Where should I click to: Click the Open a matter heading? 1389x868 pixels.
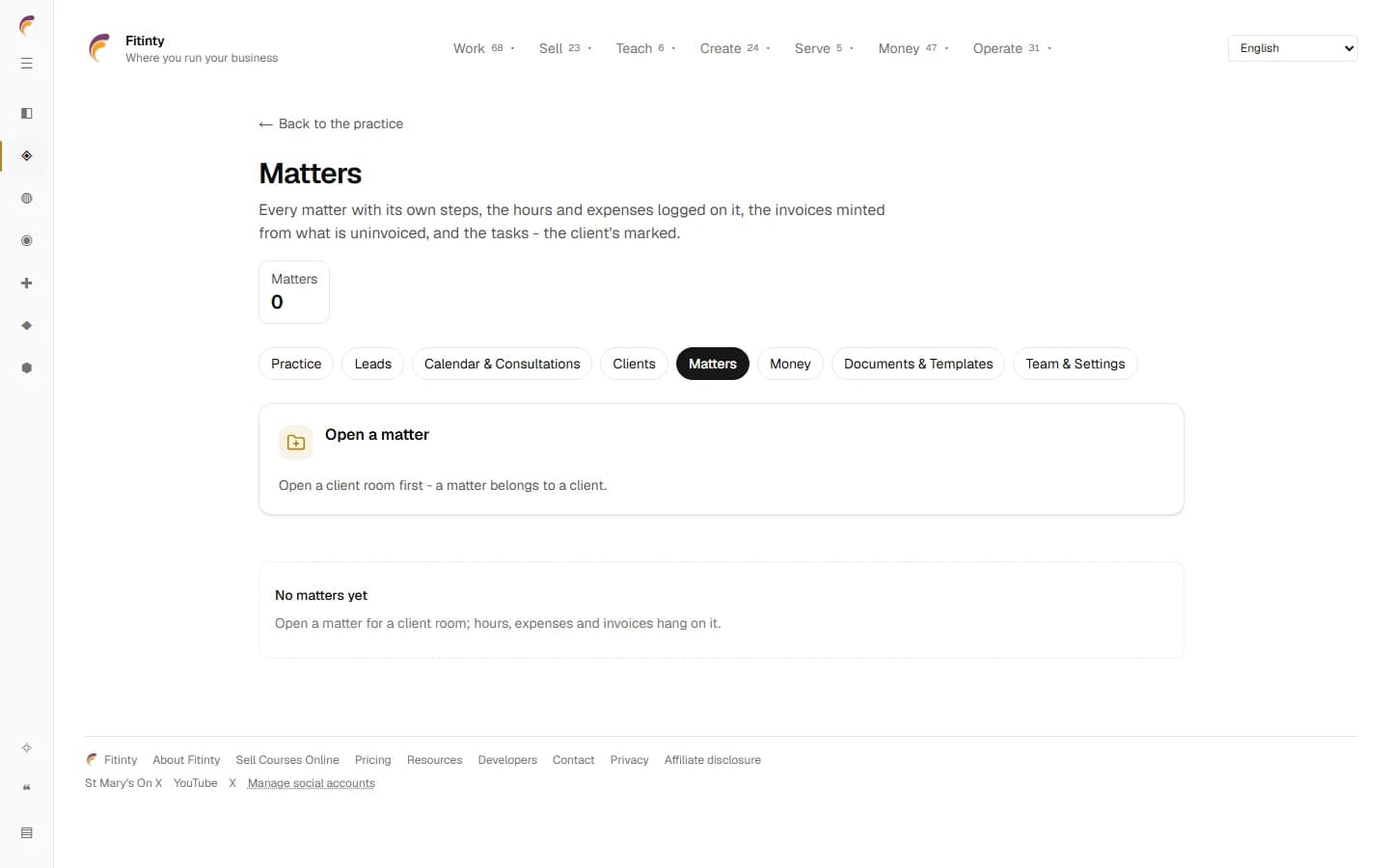pyautogui.click(x=377, y=435)
